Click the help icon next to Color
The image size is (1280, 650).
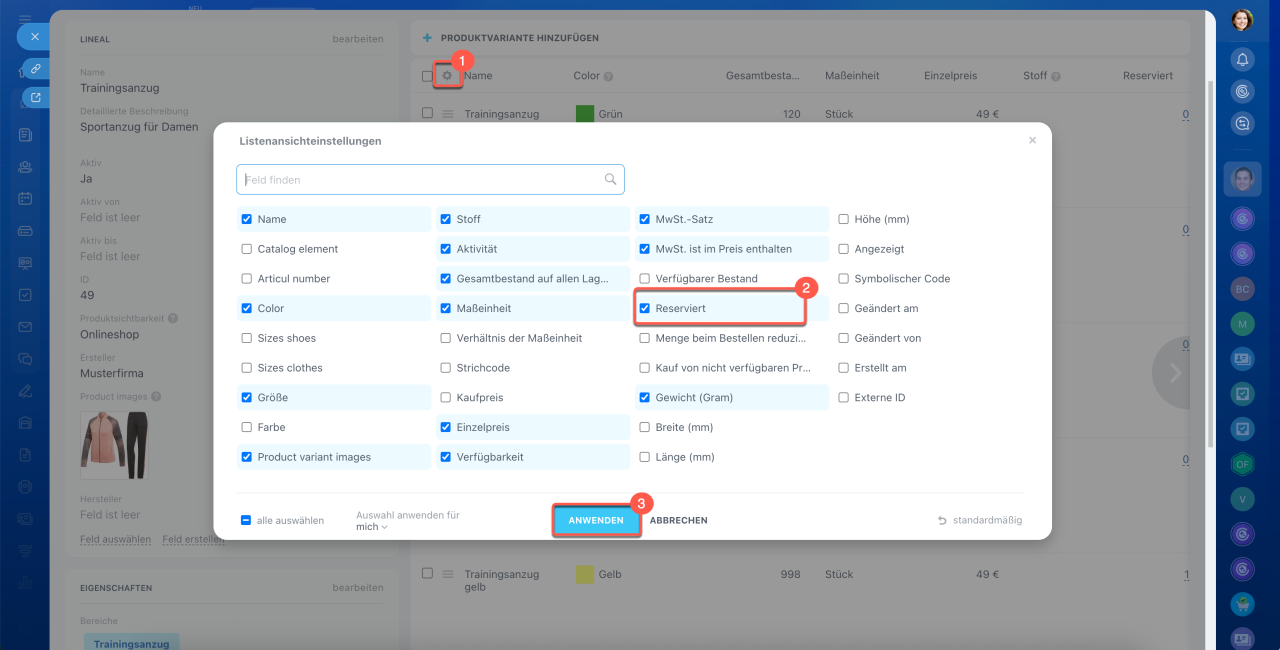[609, 76]
